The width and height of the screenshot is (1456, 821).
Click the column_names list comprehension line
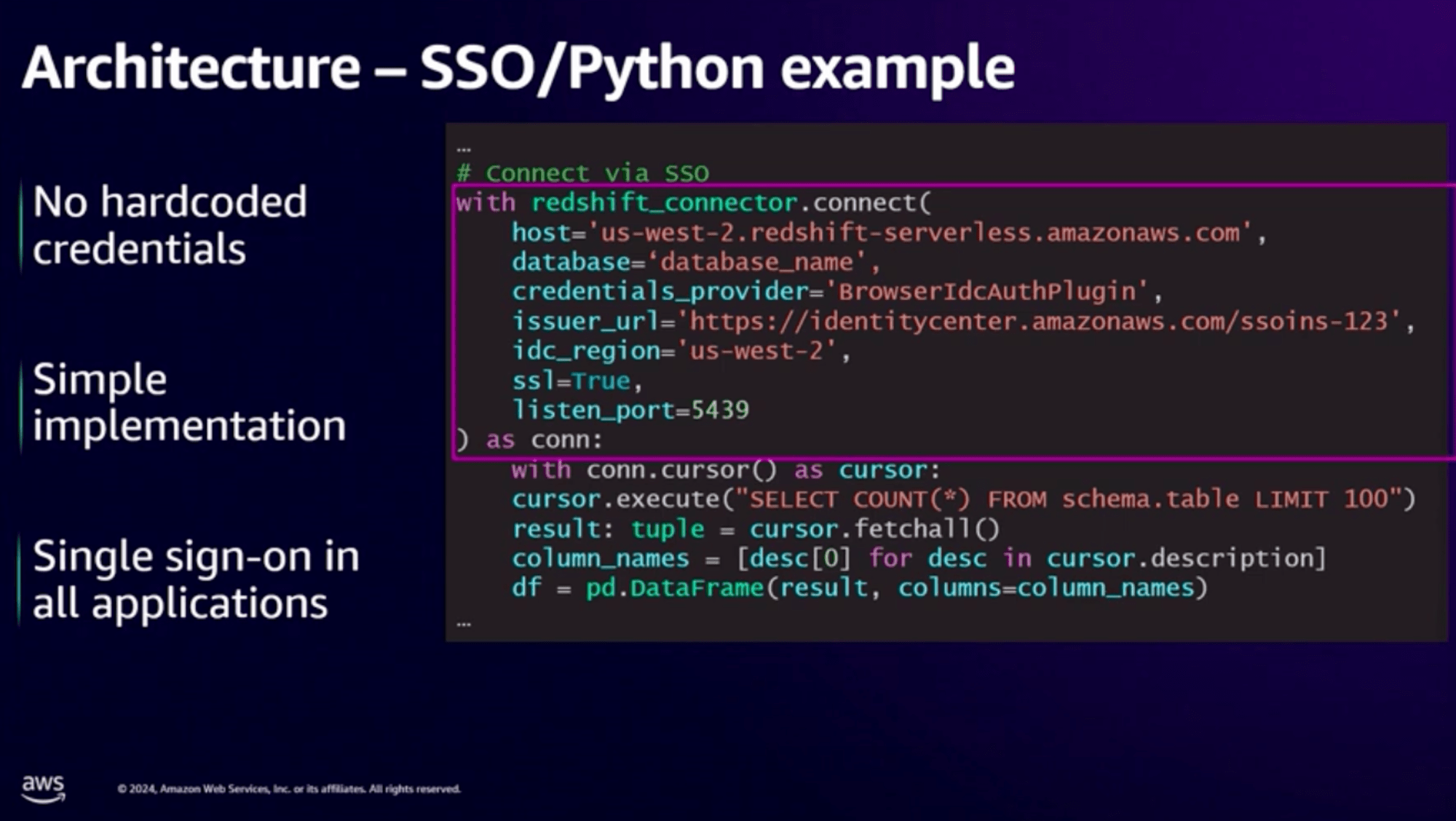(919, 559)
